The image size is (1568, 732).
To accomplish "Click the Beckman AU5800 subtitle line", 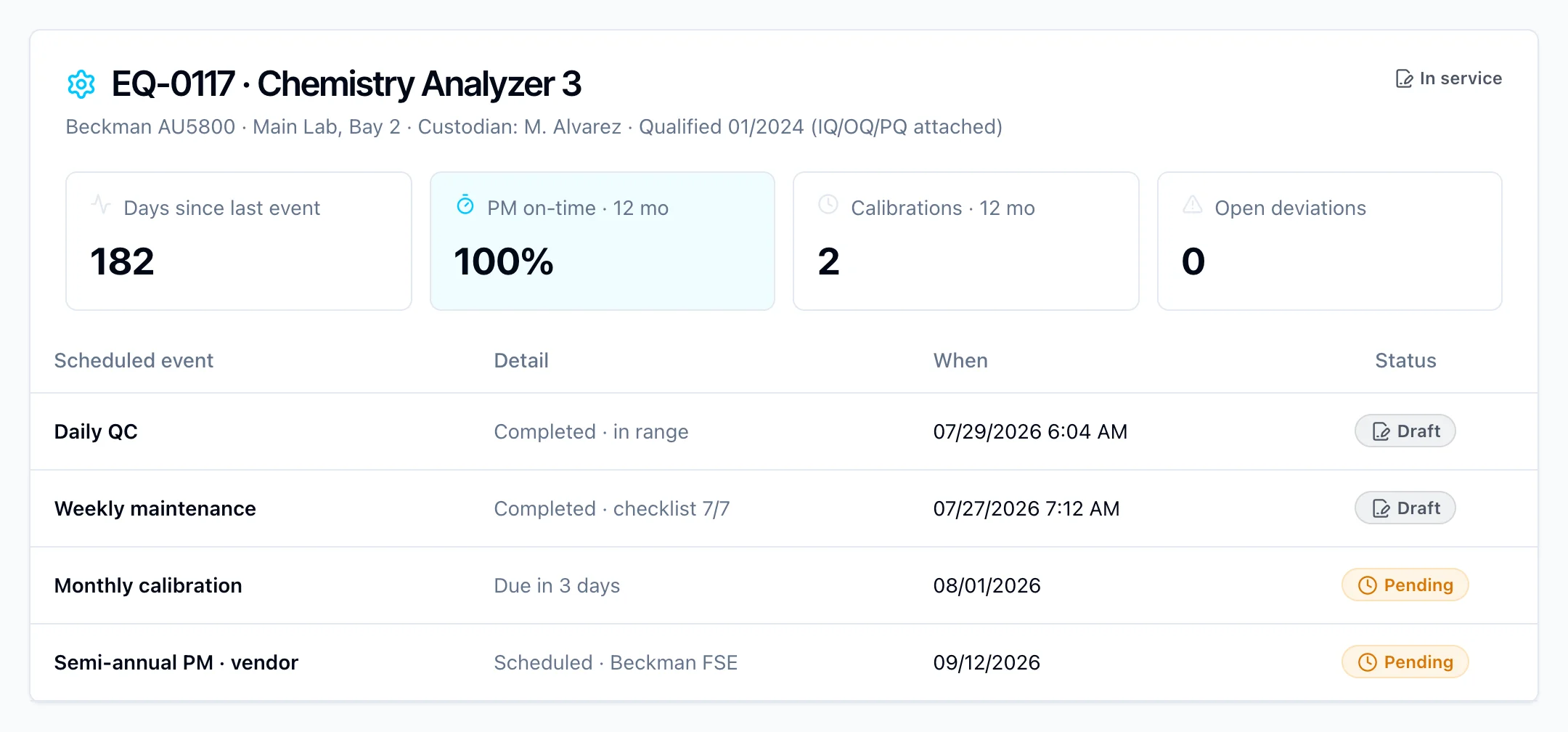I will coord(534,127).
